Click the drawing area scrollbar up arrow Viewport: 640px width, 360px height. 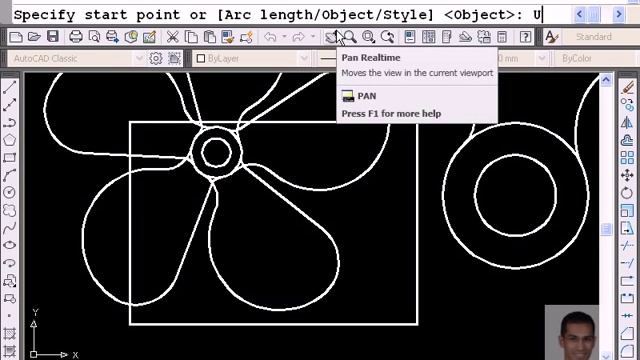click(x=606, y=80)
